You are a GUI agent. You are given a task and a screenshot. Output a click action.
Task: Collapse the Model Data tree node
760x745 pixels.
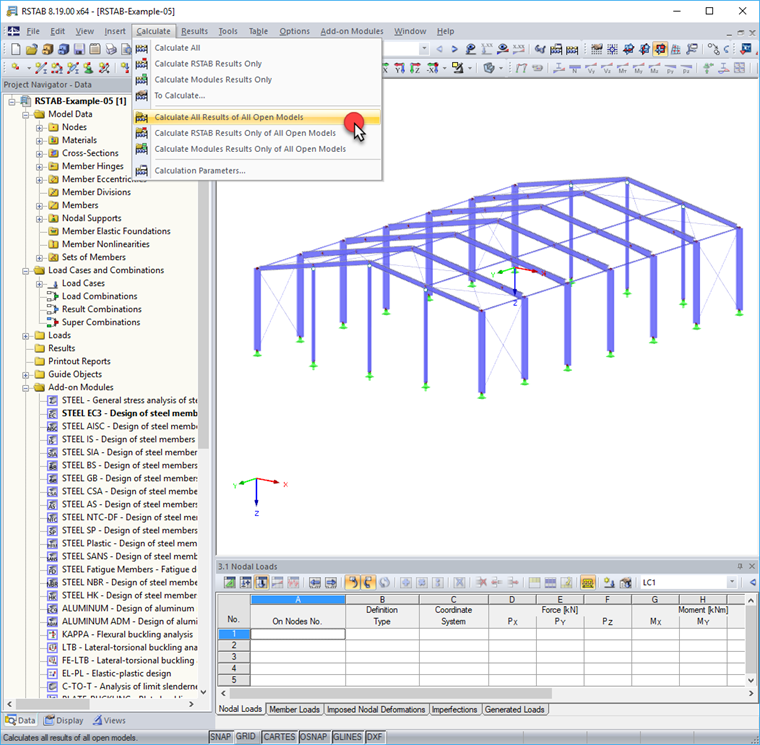point(26,115)
